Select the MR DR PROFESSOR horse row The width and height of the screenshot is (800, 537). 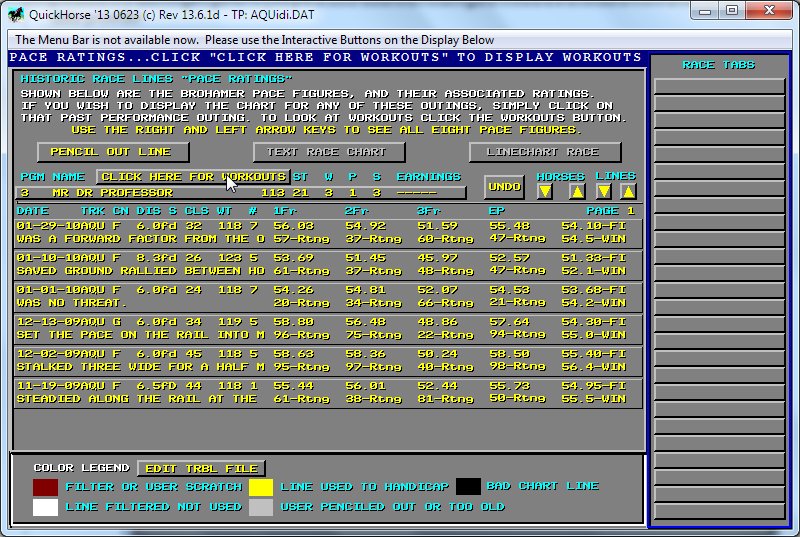pos(240,193)
